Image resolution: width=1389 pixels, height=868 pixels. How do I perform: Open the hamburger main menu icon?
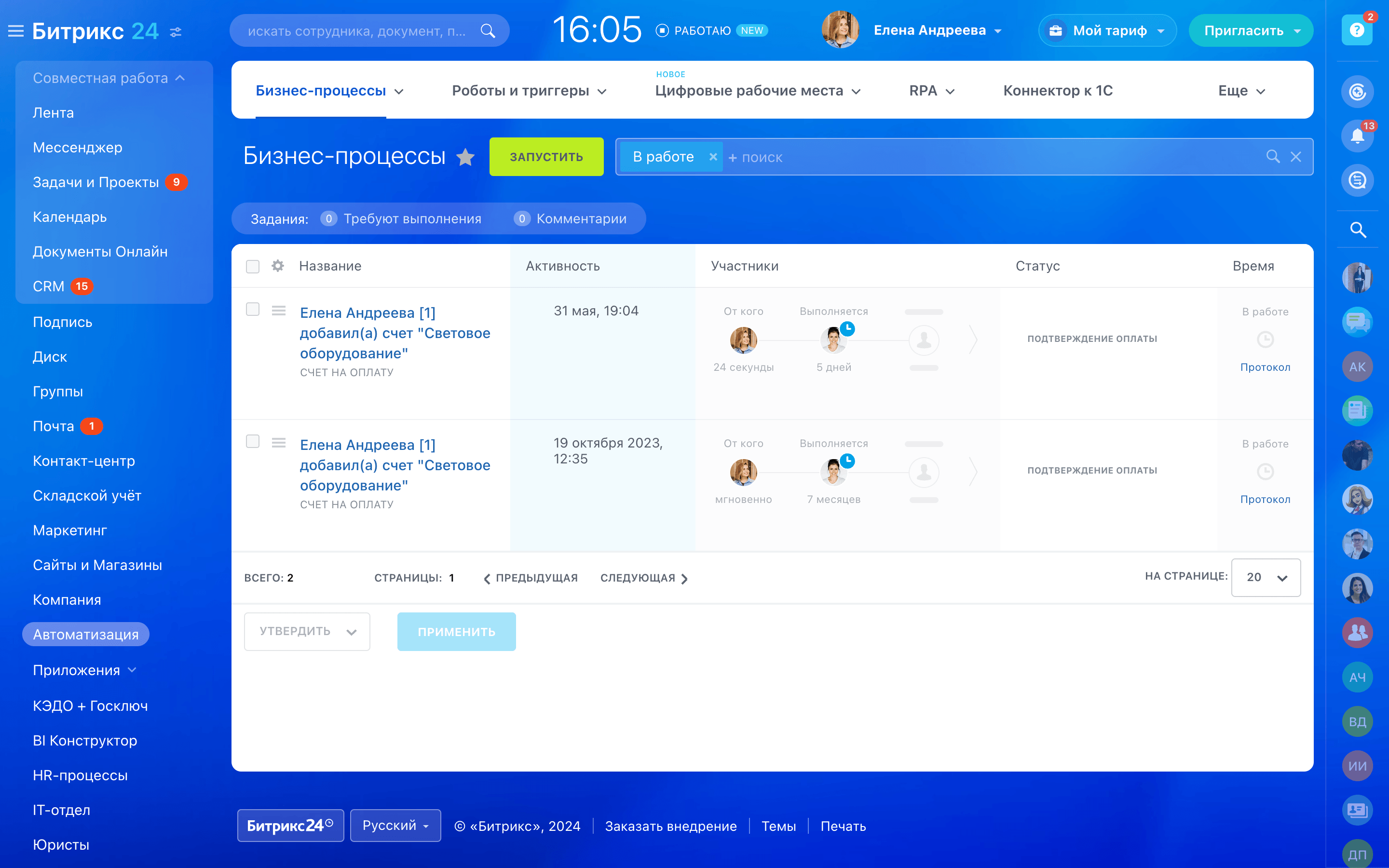click(x=16, y=31)
